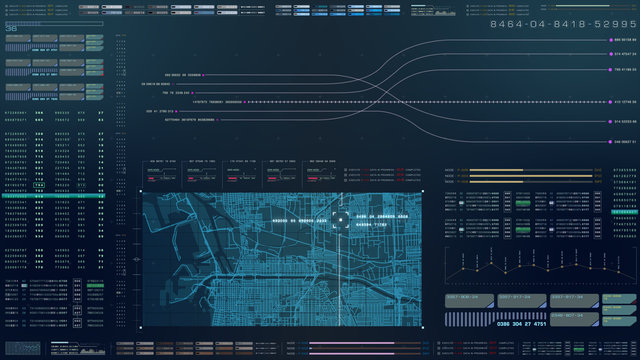Tick the third EXECUTE checkbox in bottom strip
The image size is (640, 360).
tap(439, 353)
